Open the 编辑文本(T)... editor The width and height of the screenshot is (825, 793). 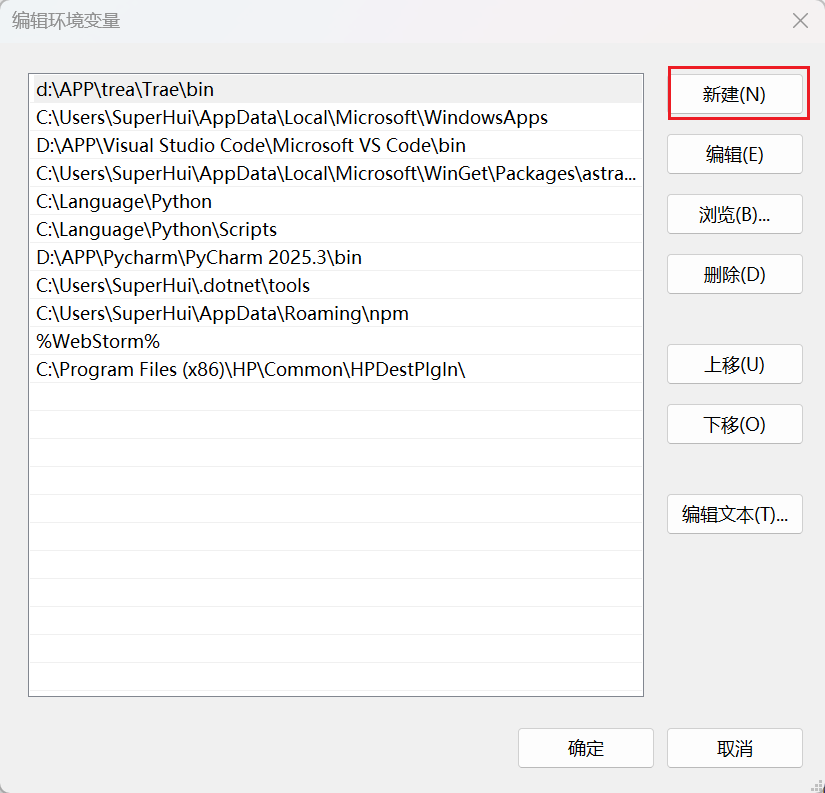pyautogui.click(x=735, y=514)
